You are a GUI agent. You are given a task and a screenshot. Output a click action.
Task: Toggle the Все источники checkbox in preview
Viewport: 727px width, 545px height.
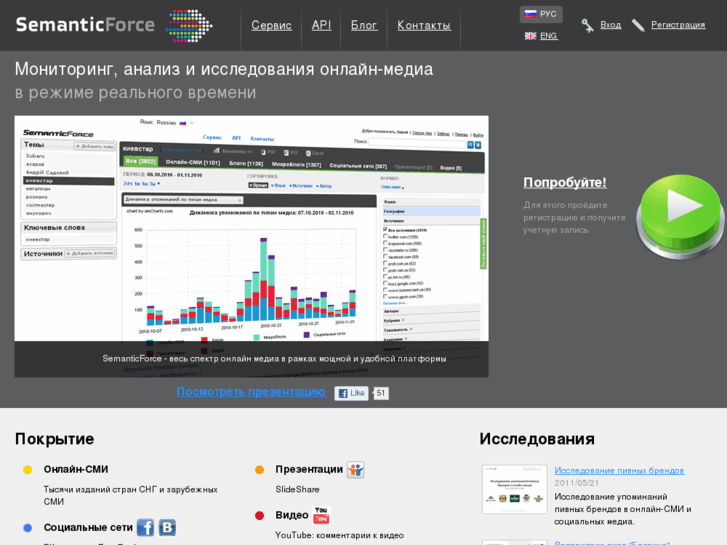[x=385, y=230]
